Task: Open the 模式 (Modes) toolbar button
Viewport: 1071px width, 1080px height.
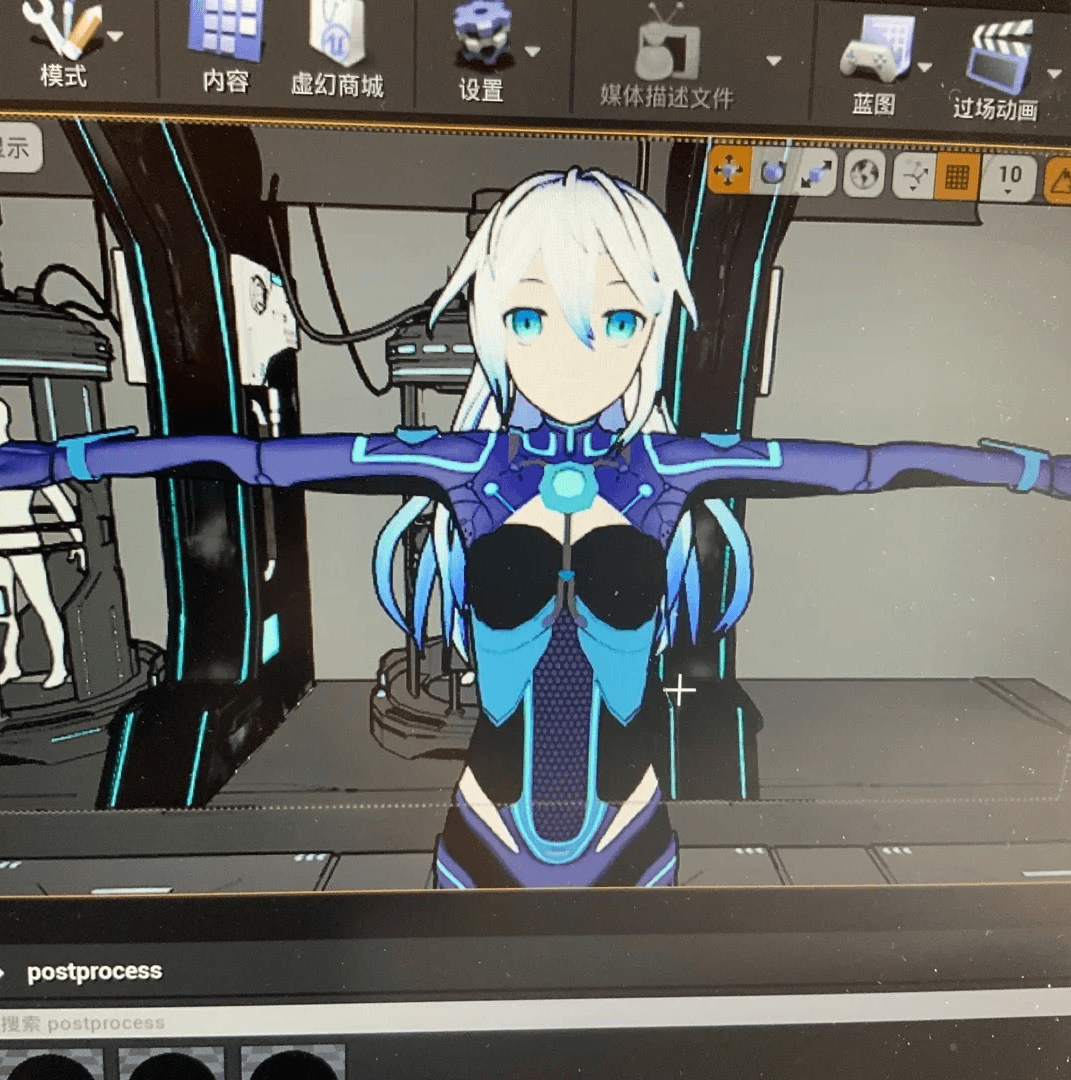Action: pos(62,45)
